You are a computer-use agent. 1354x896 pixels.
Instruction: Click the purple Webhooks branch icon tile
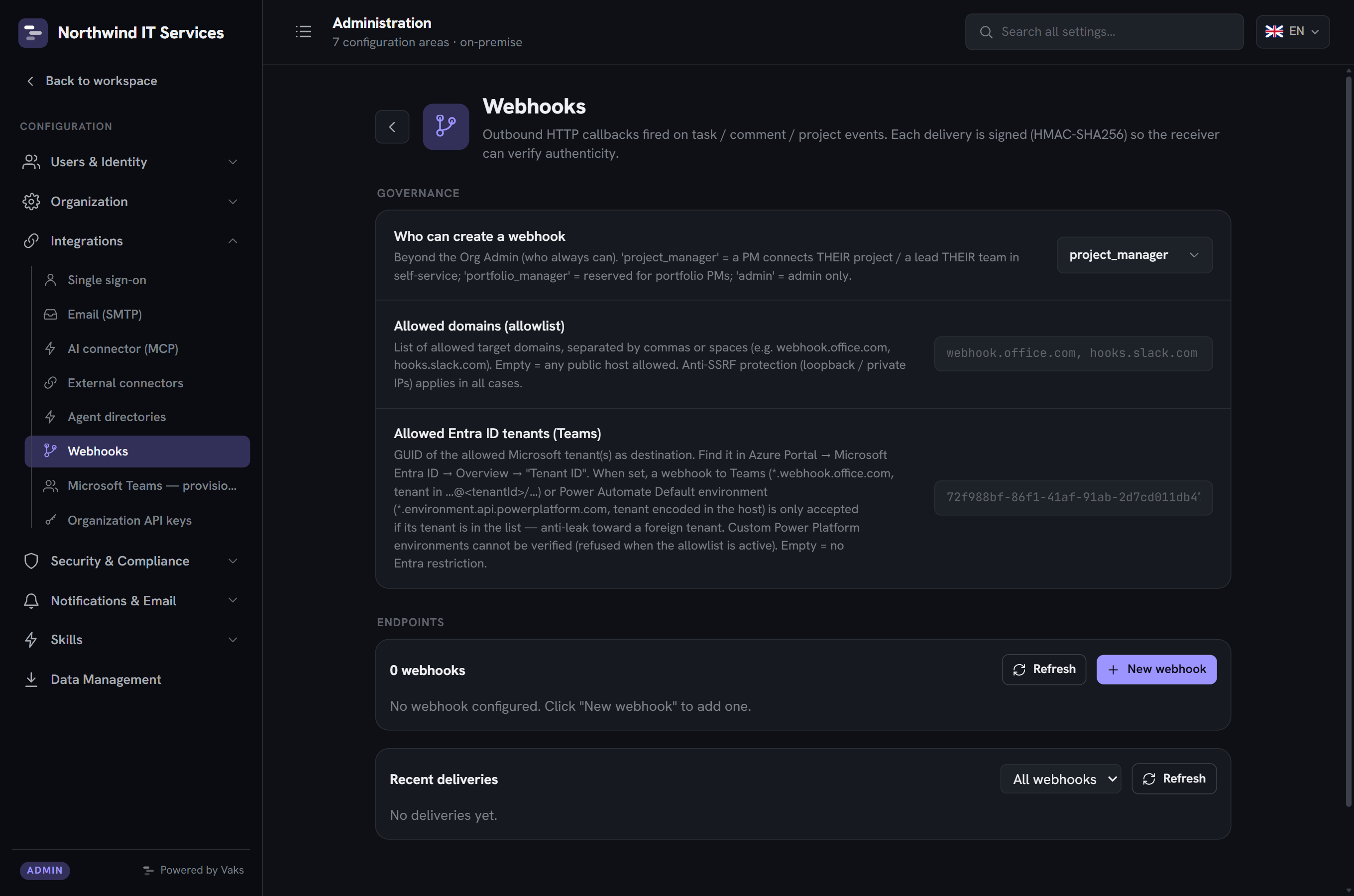tap(446, 127)
